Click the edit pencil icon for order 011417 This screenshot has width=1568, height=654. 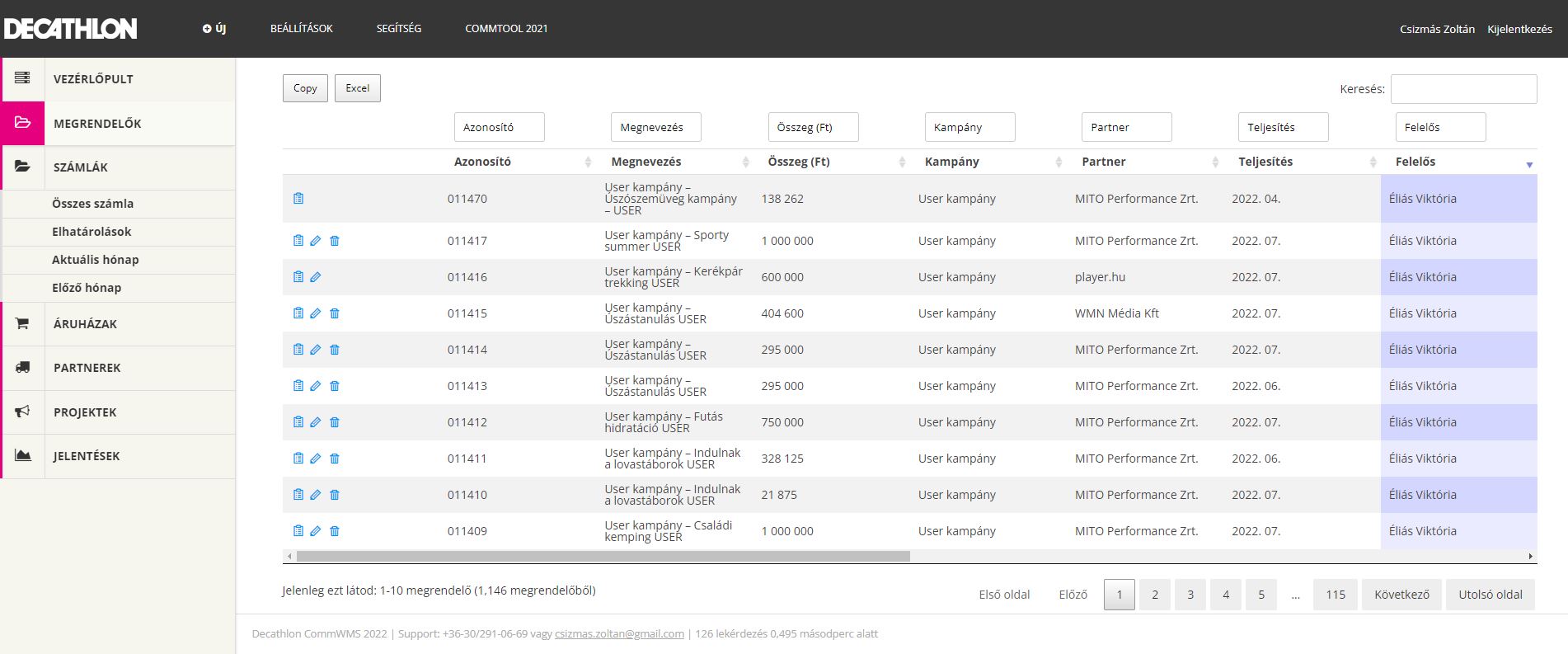tap(316, 241)
